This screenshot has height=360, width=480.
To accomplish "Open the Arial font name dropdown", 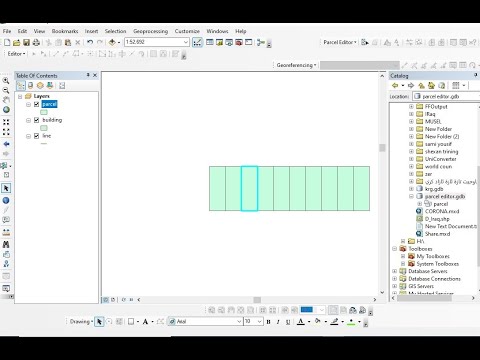I will (x=239, y=322).
